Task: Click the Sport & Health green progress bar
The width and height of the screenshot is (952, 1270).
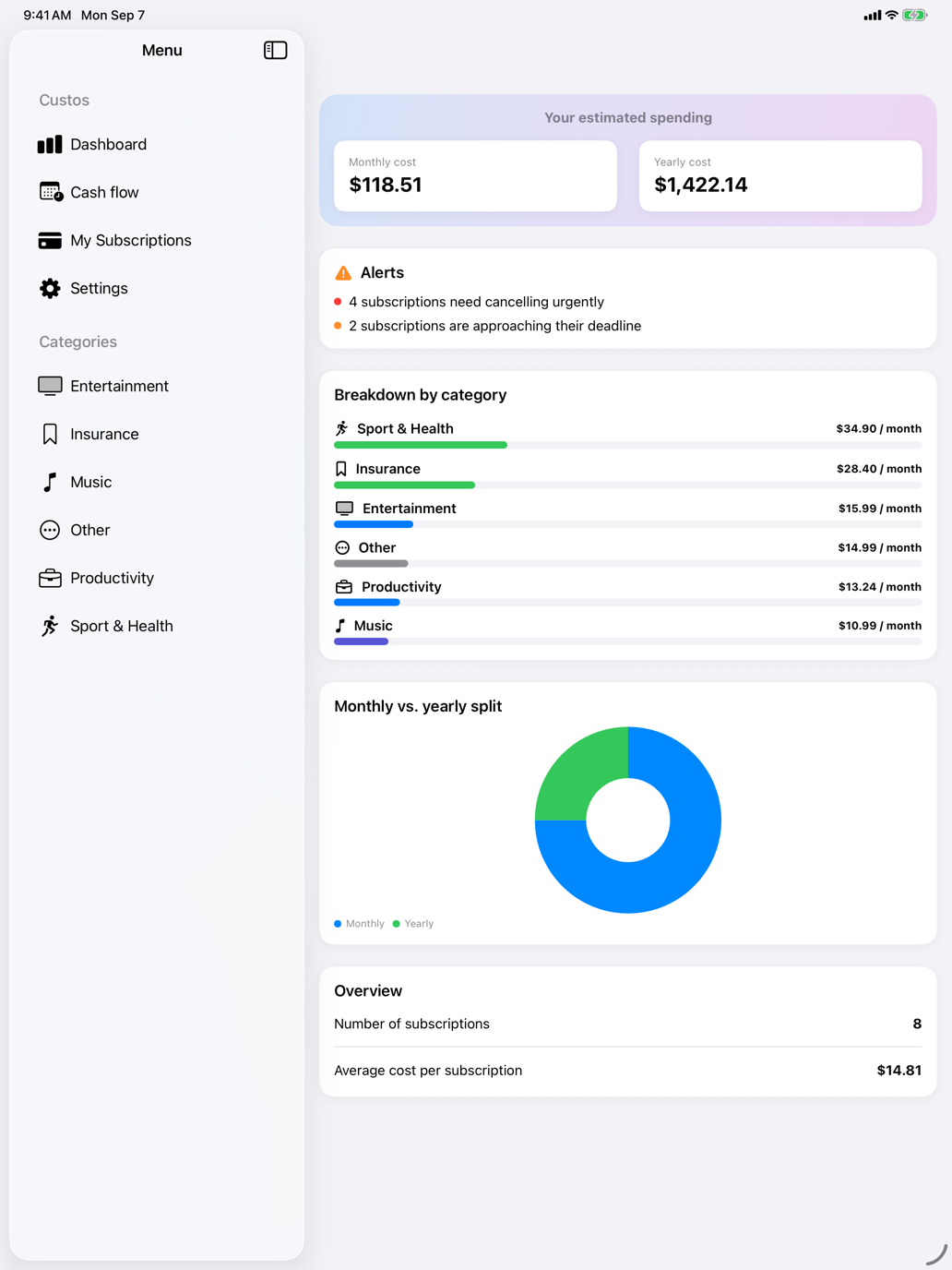Action: [x=421, y=445]
